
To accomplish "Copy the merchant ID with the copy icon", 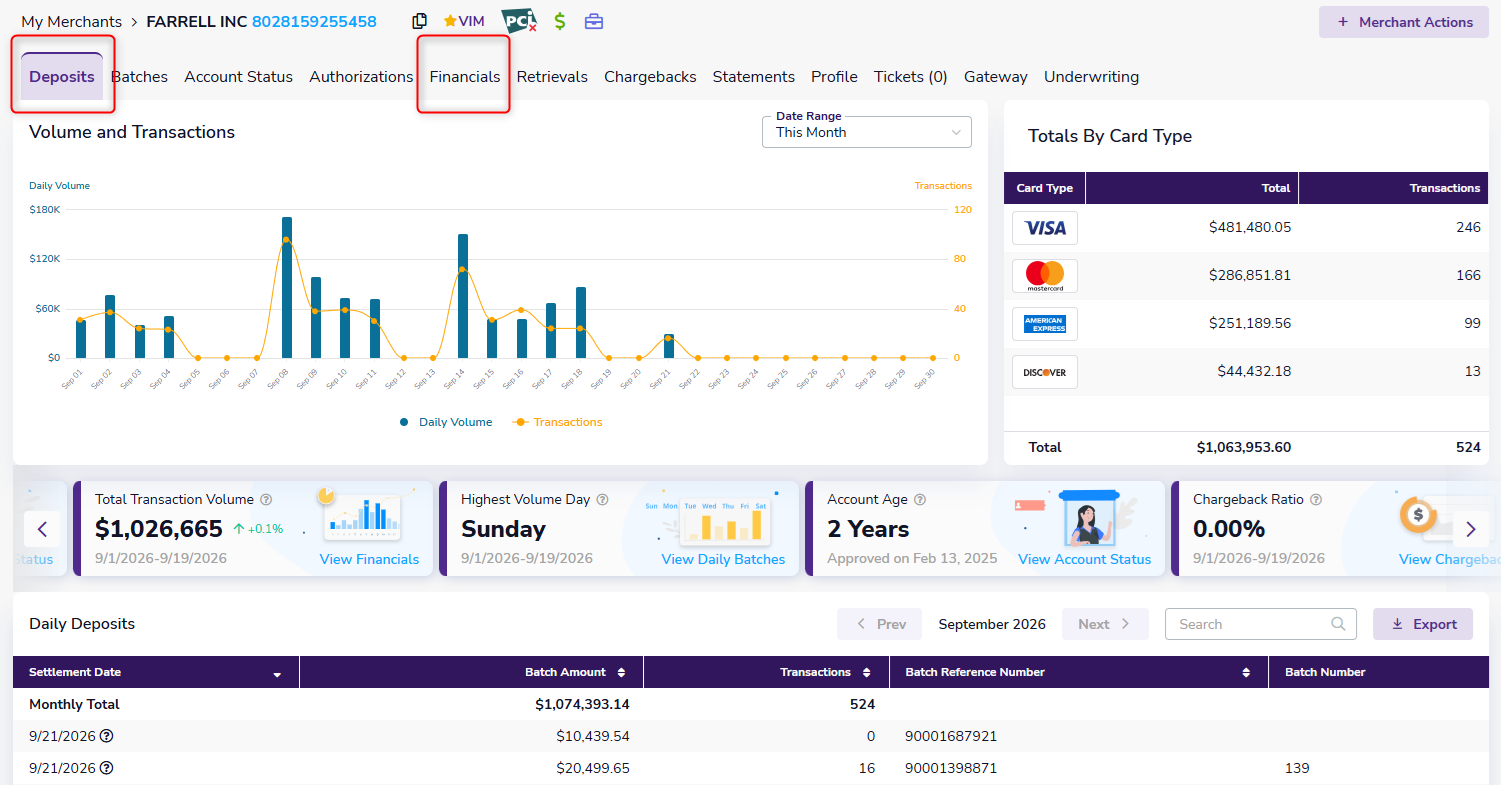I will (420, 21).
